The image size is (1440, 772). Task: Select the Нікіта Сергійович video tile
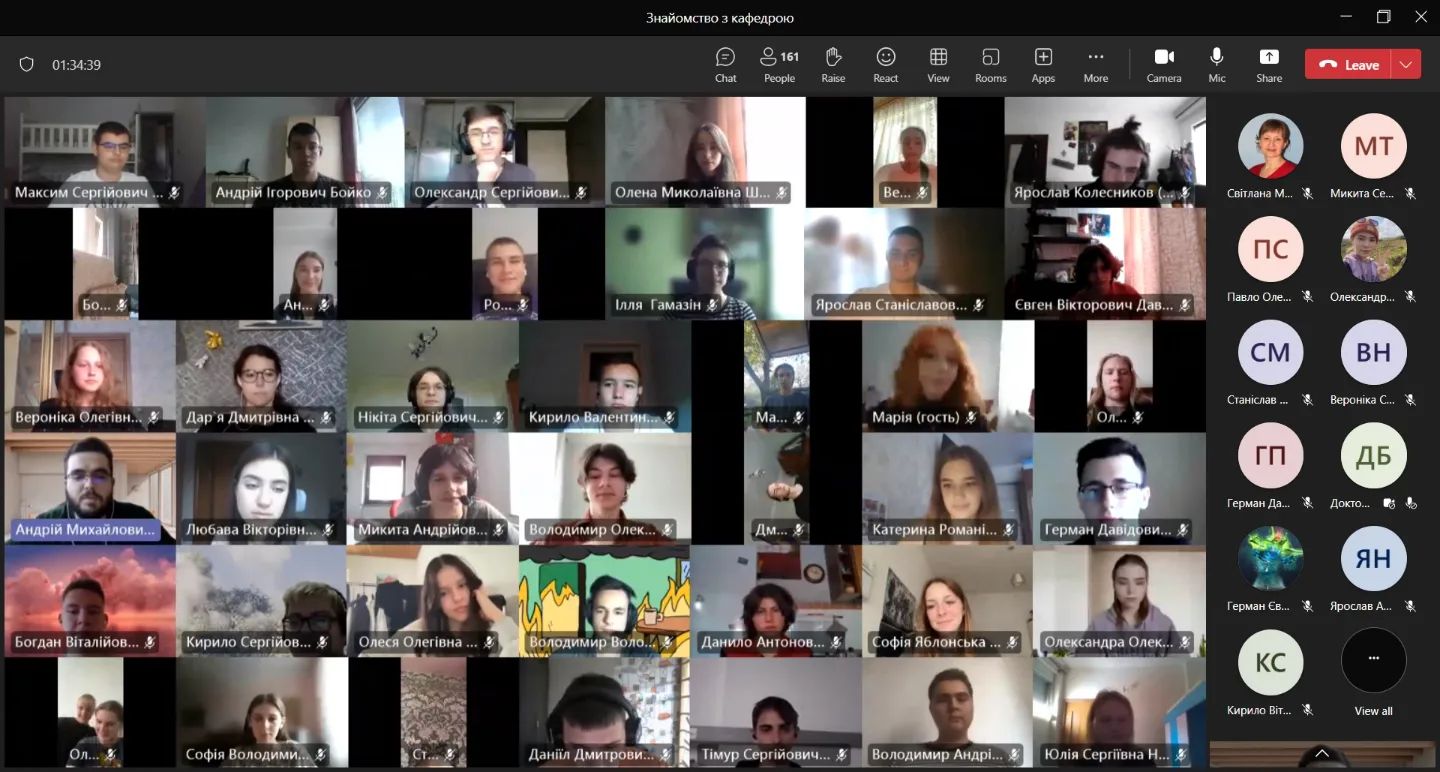tap(433, 376)
